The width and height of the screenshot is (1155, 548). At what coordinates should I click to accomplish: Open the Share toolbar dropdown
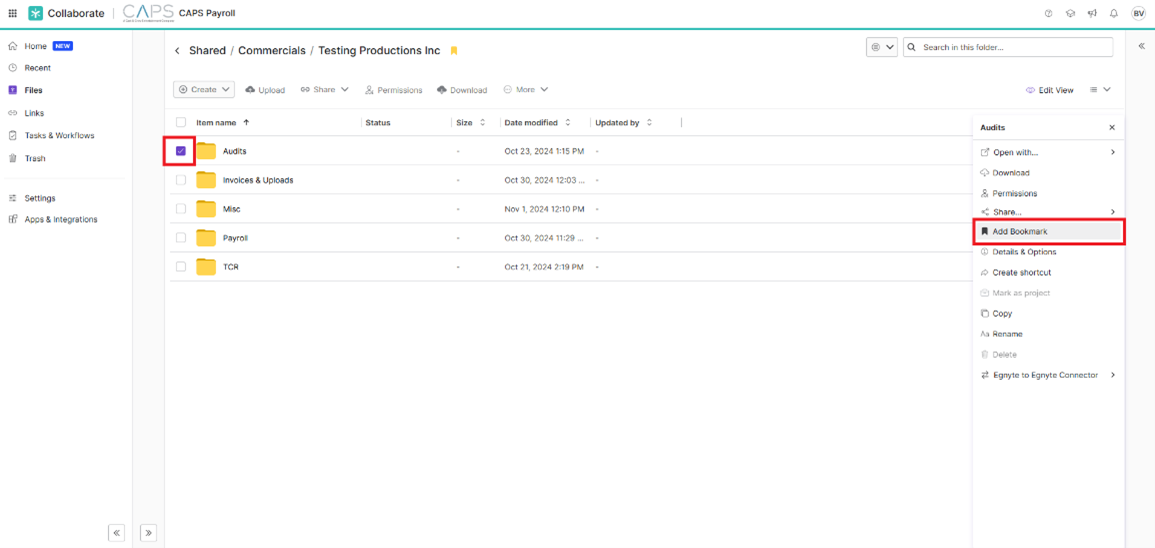point(325,90)
